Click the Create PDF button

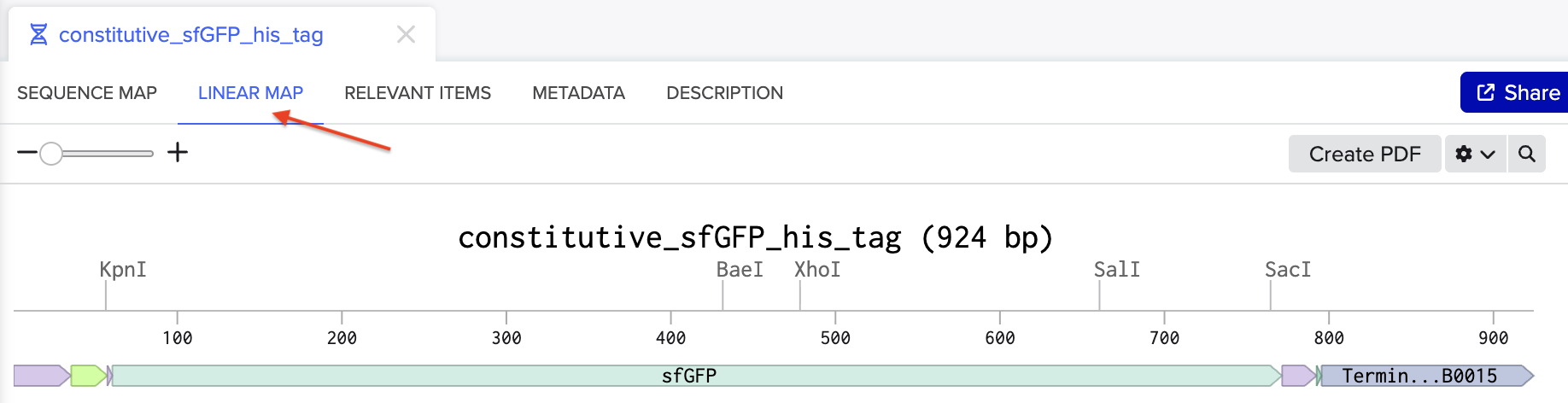(x=1364, y=154)
